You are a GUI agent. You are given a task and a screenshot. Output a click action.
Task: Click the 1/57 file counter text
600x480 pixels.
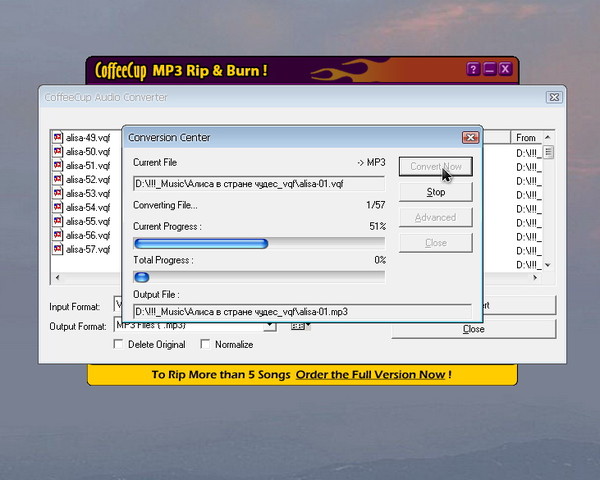click(375, 205)
